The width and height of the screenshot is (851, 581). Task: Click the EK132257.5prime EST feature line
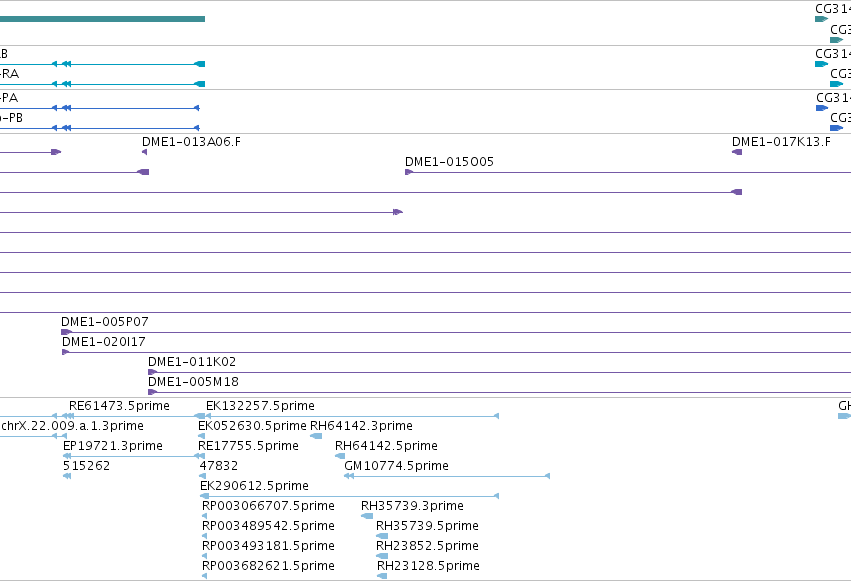coord(352,416)
